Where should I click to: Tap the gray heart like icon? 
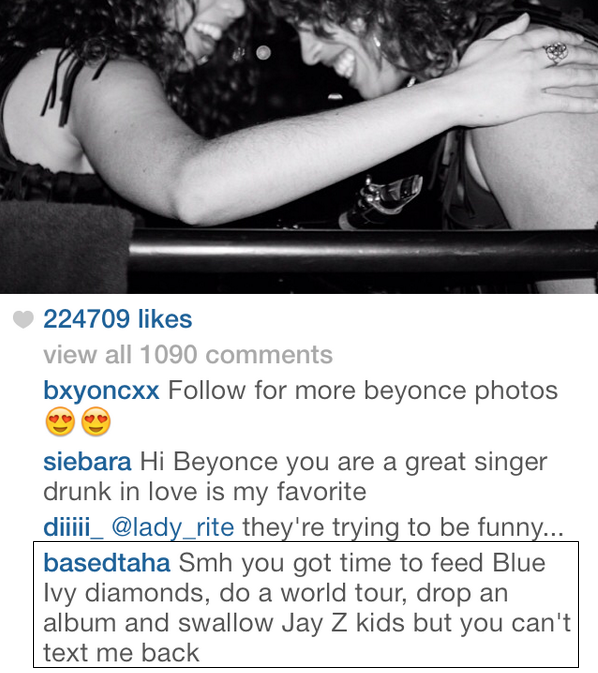point(23,319)
